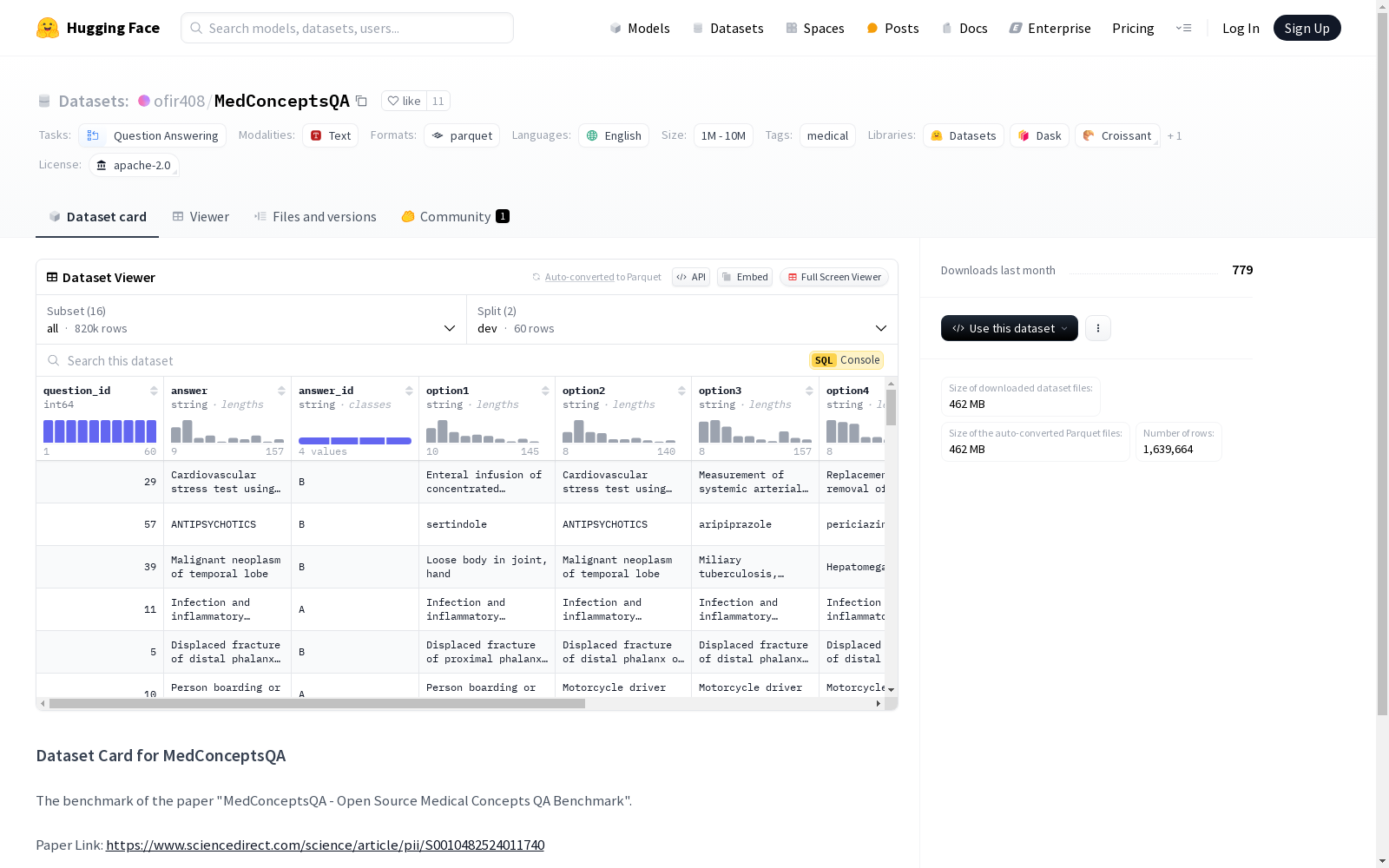Open the API button
This screenshot has height=868, width=1389.
click(691, 277)
